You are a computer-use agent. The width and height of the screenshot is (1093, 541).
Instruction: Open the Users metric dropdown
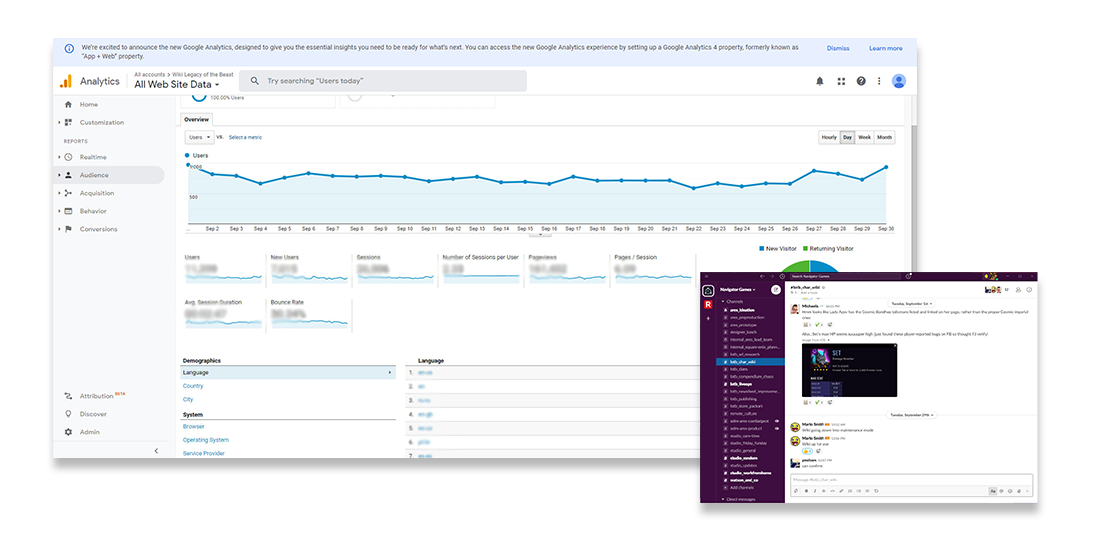tap(199, 137)
